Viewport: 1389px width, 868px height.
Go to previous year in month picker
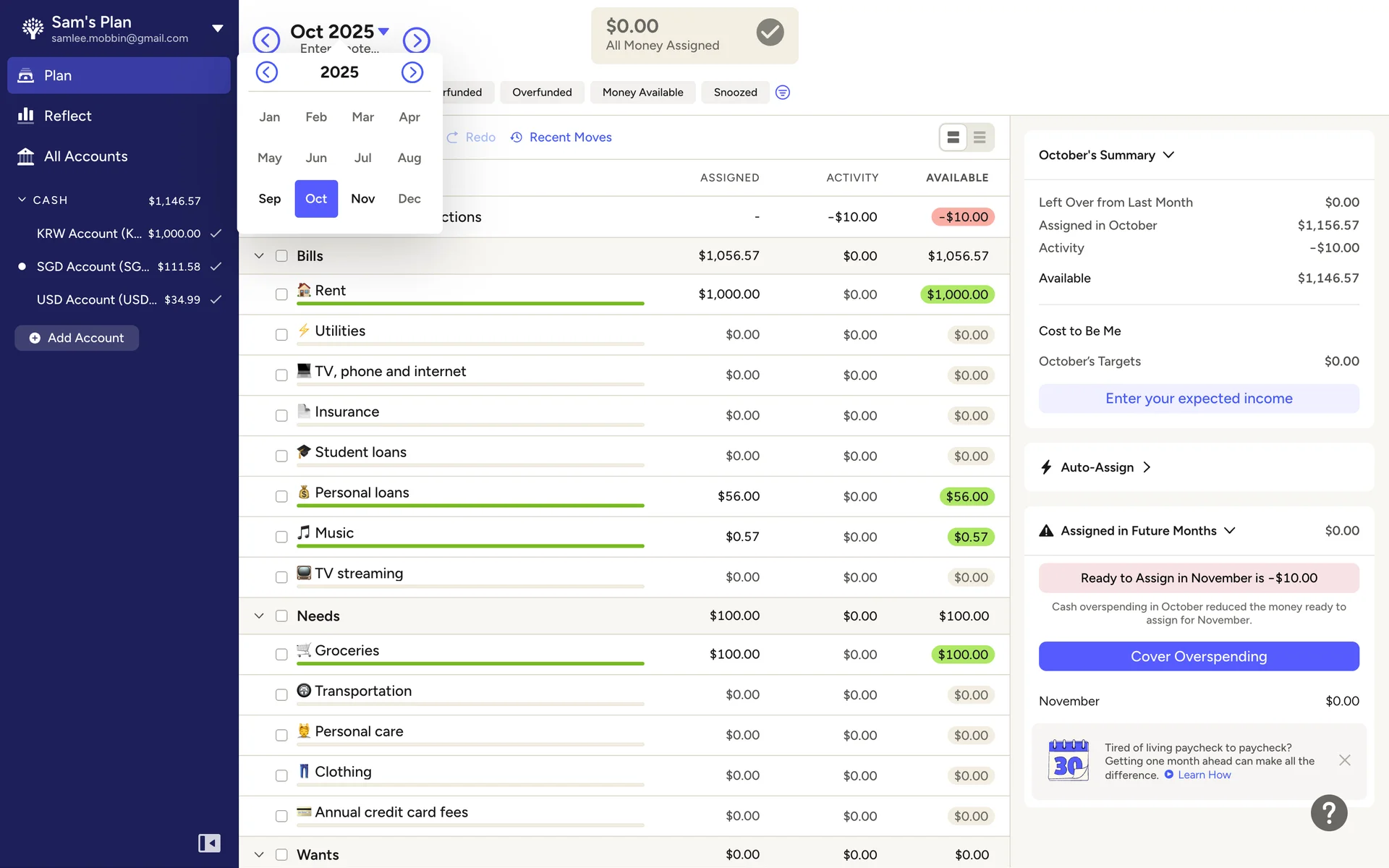(267, 72)
